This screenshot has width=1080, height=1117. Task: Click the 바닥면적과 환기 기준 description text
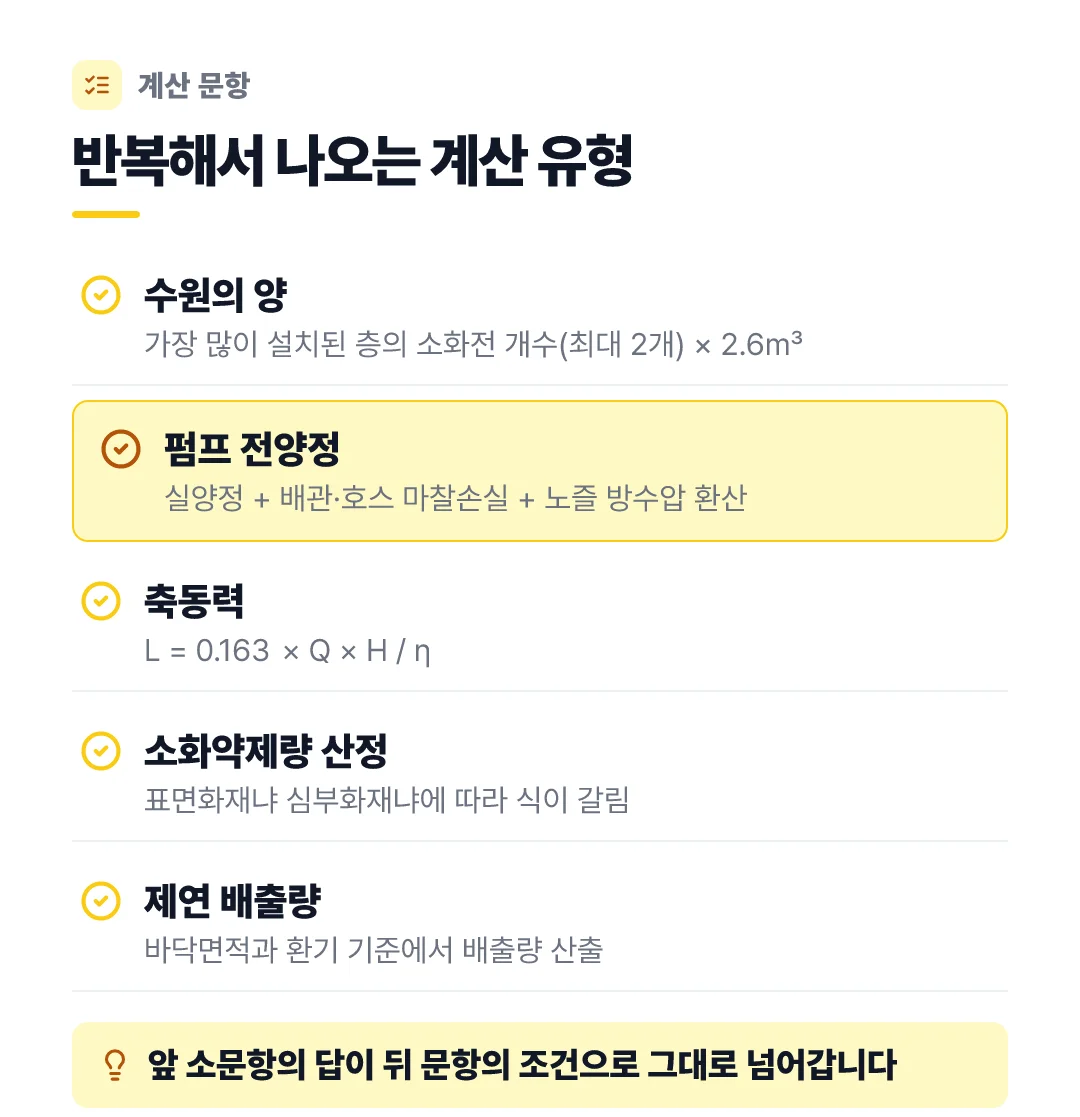(x=374, y=950)
